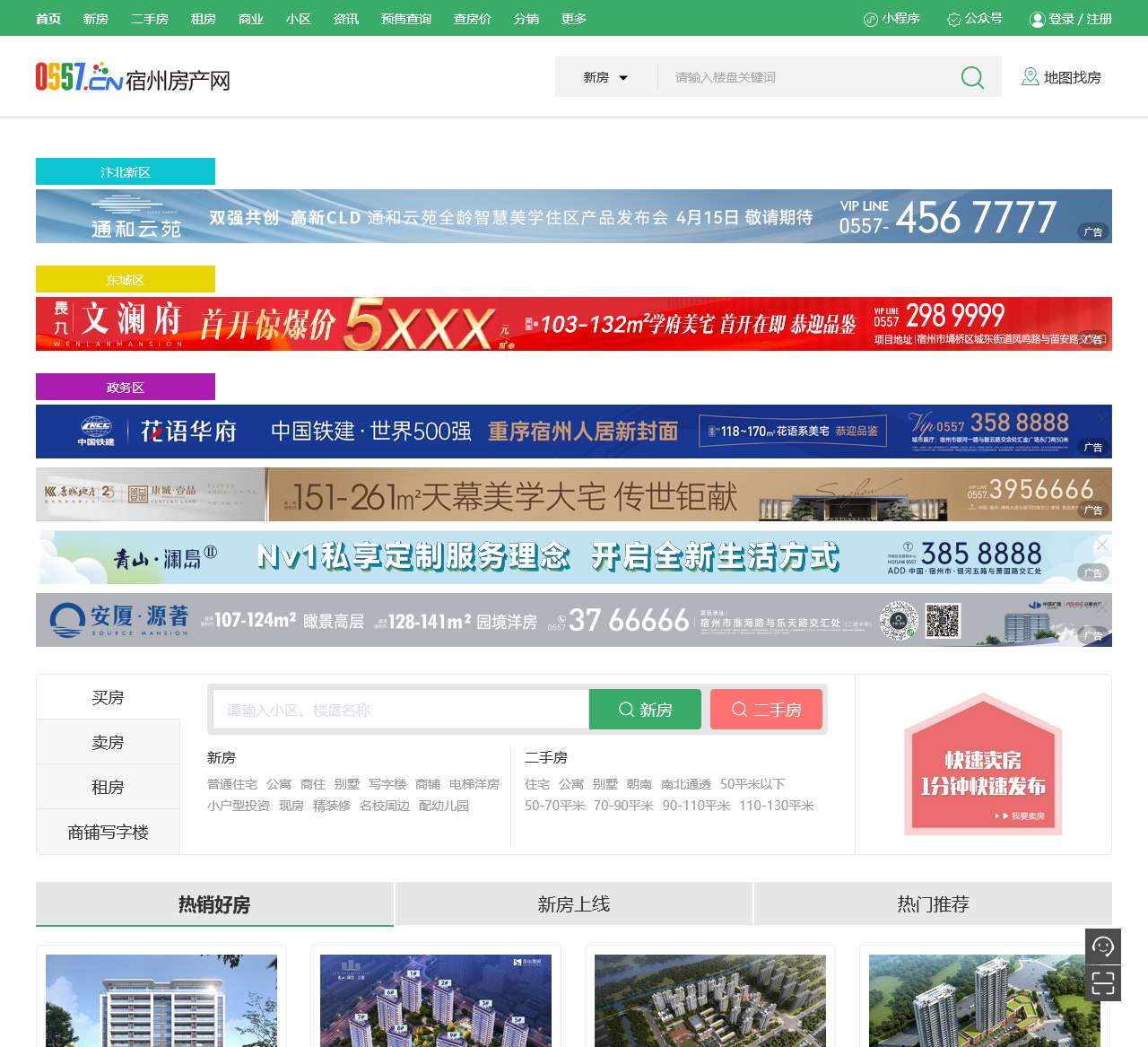Click the red 二手房 search button
The height and width of the screenshot is (1047, 1148).
(766, 710)
